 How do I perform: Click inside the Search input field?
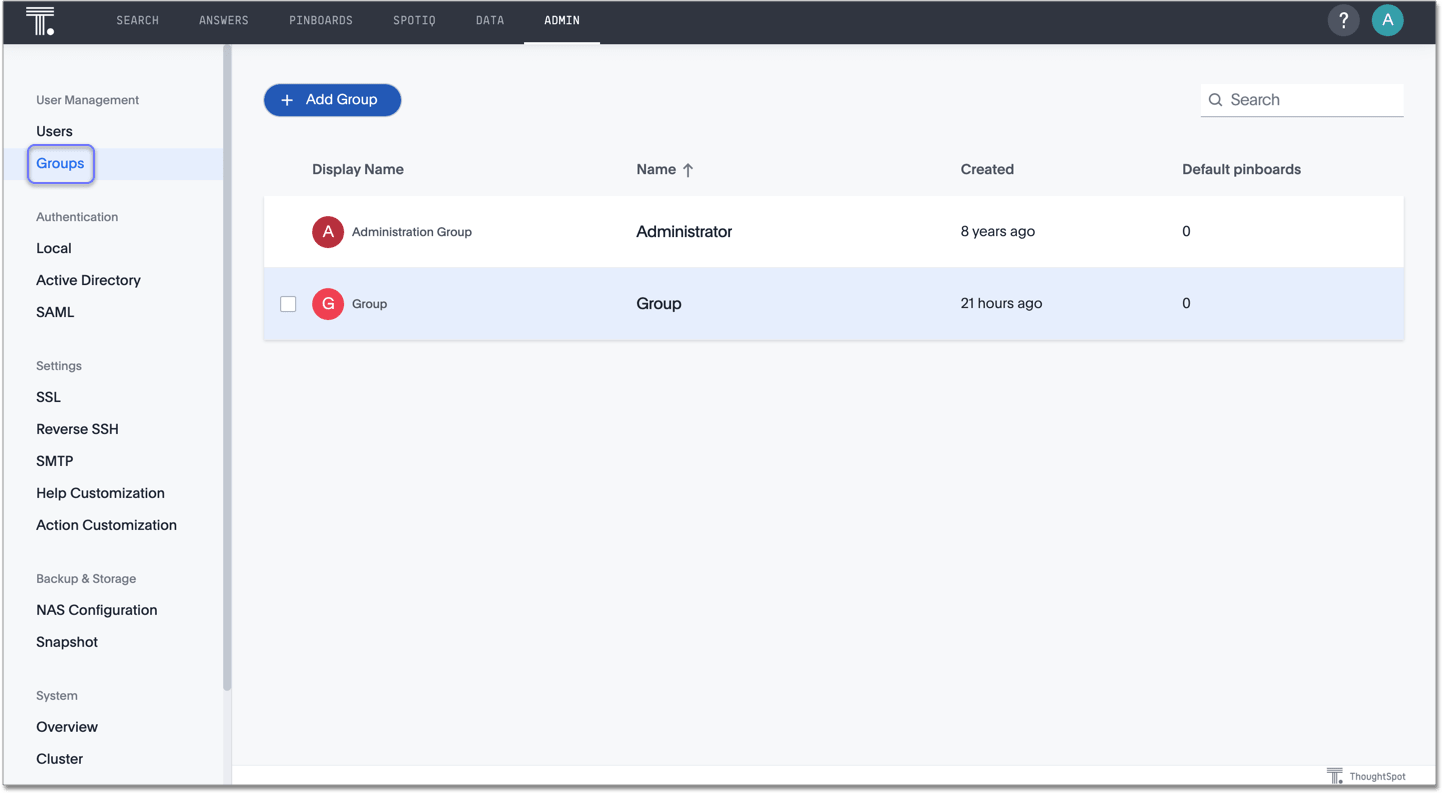click(1300, 100)
